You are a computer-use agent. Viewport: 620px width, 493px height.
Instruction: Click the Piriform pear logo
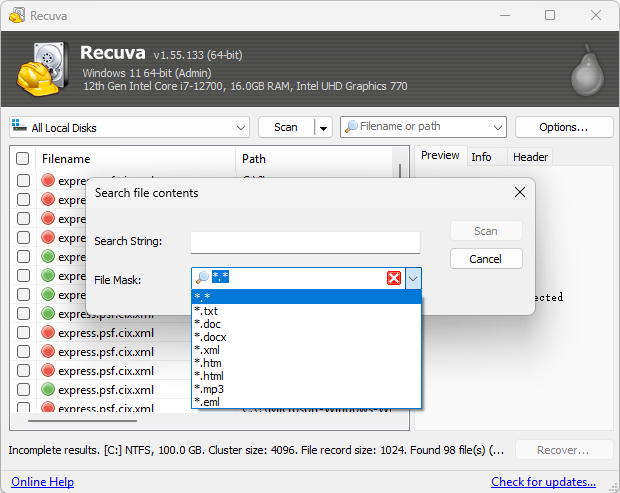587,70
